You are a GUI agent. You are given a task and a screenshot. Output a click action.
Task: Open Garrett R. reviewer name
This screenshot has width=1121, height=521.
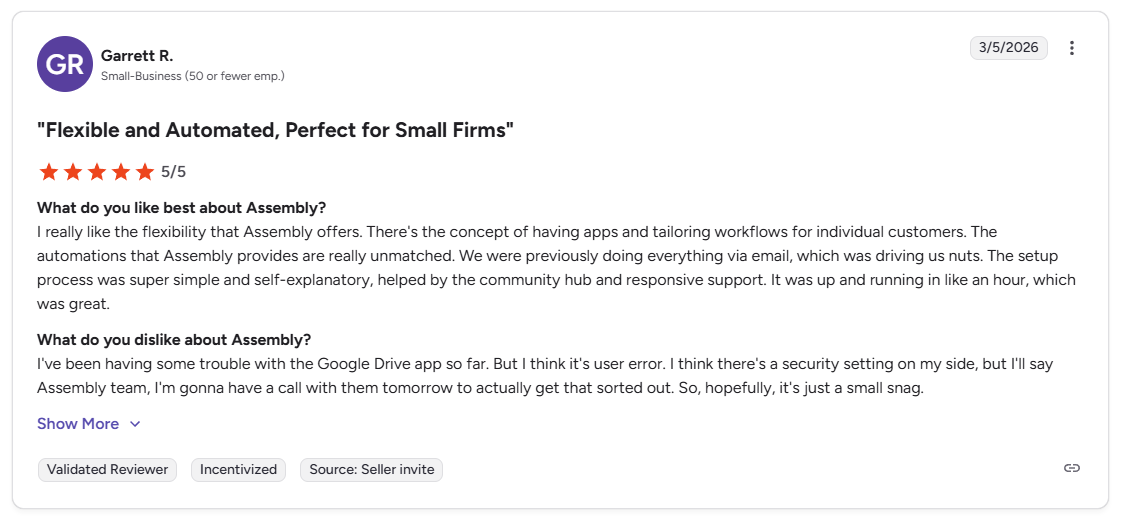pos(137,55)
